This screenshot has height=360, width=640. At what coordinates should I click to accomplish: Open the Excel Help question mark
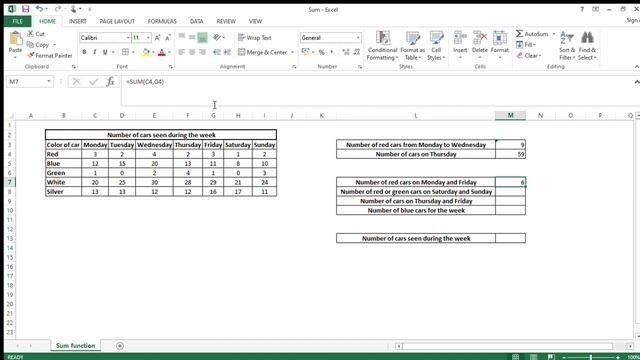point(582,9)
